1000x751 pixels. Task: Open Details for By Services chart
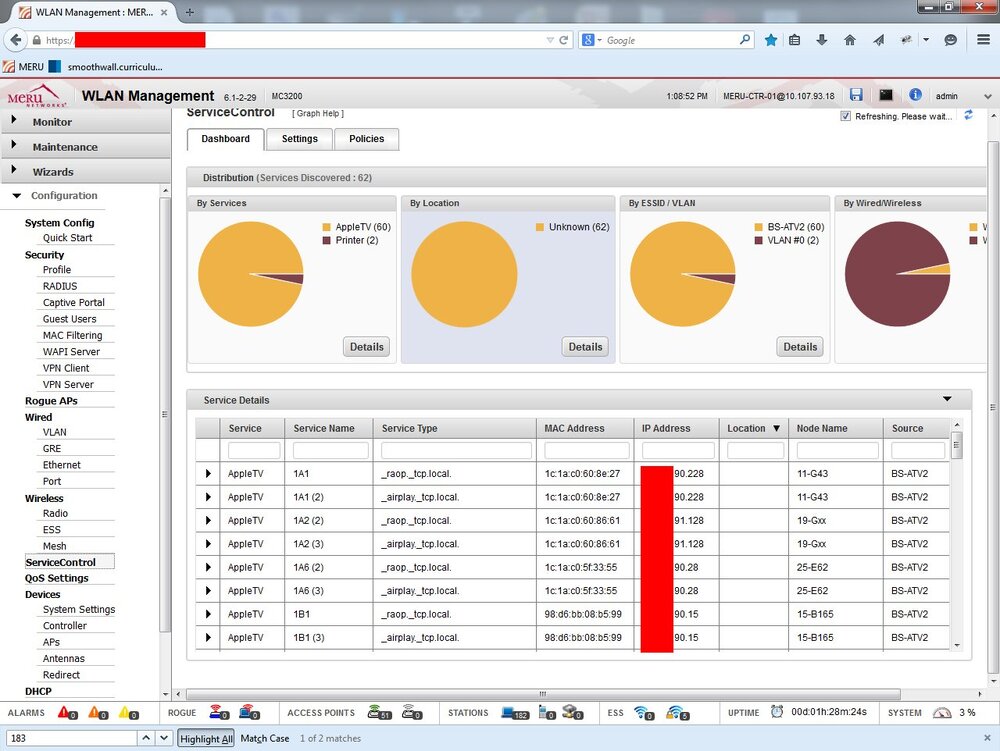click(x=367, y=347)
